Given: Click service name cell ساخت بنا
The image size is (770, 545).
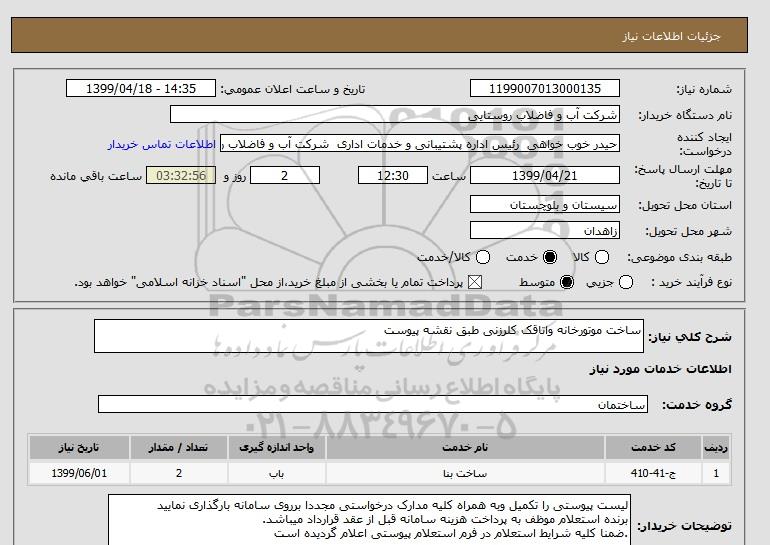Looking at the screenshot, I should (x=465, y=473).
